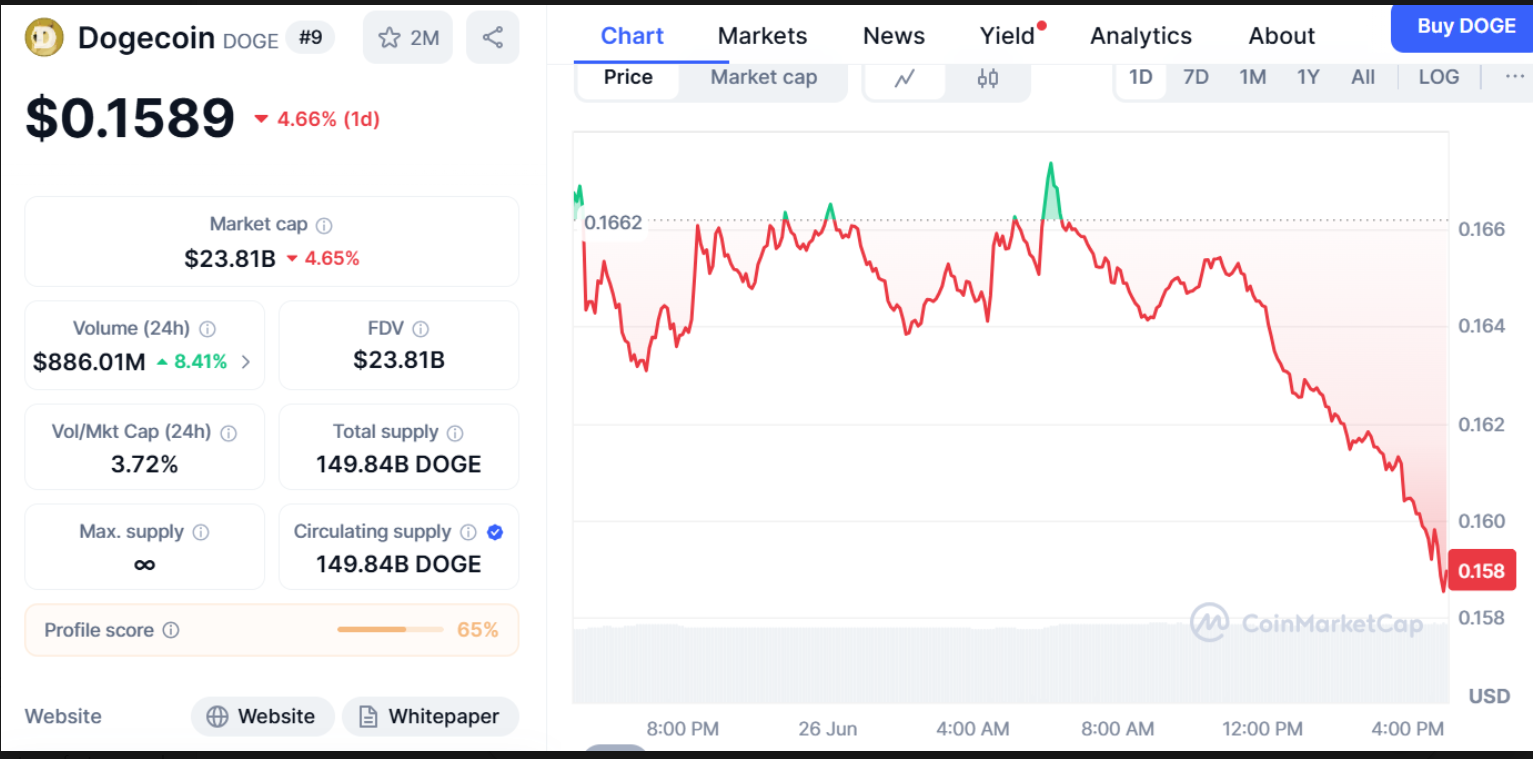Click the $0.1589 price value
The width and height of the screenshot is (1533, 759).
coord(130,118)
